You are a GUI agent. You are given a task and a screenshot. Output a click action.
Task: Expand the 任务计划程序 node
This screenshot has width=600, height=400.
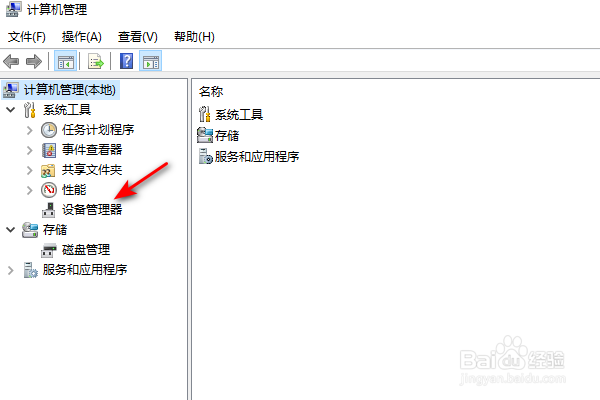29,131
